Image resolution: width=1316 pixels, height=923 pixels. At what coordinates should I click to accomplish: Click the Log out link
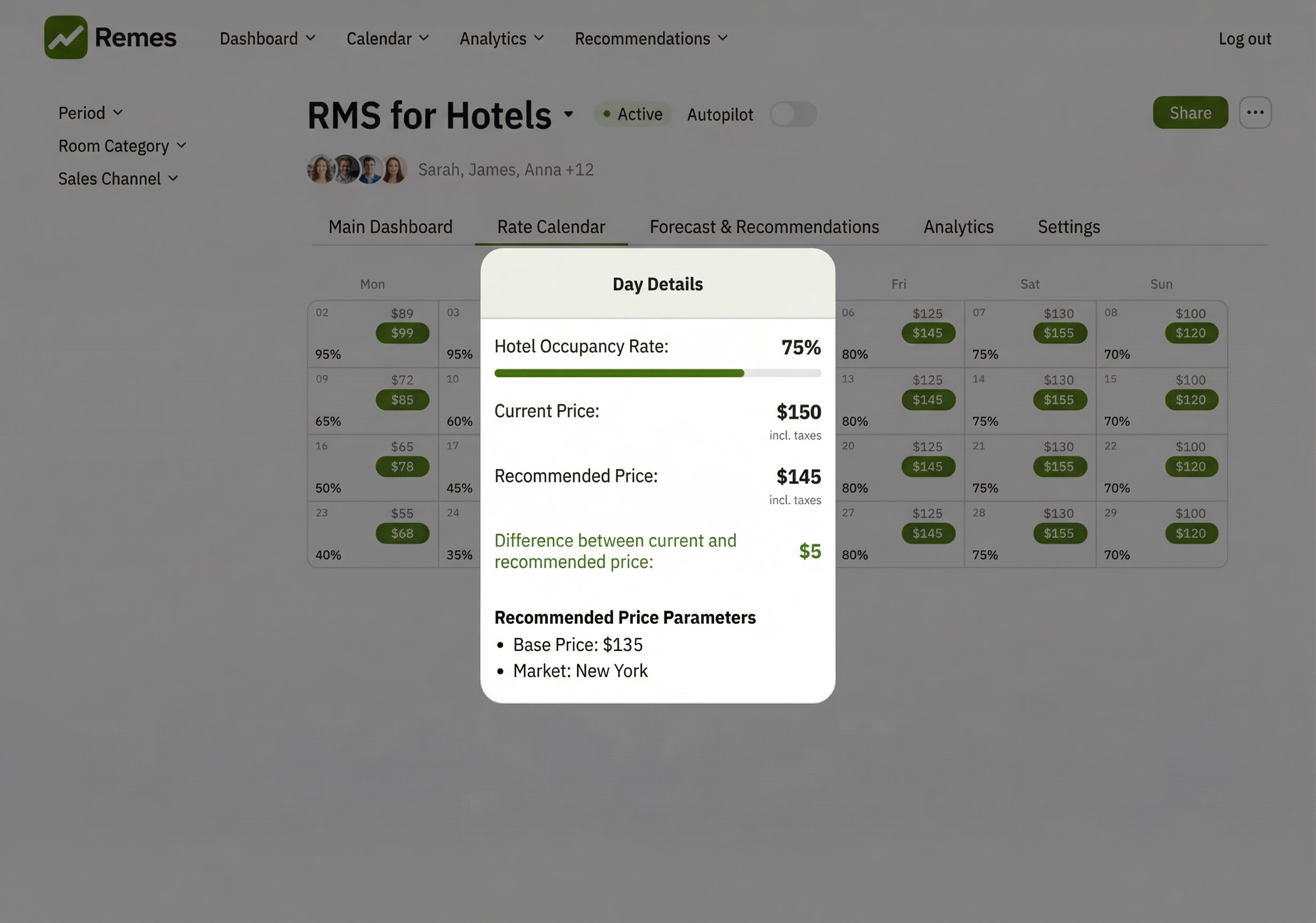click(1244, 38)
